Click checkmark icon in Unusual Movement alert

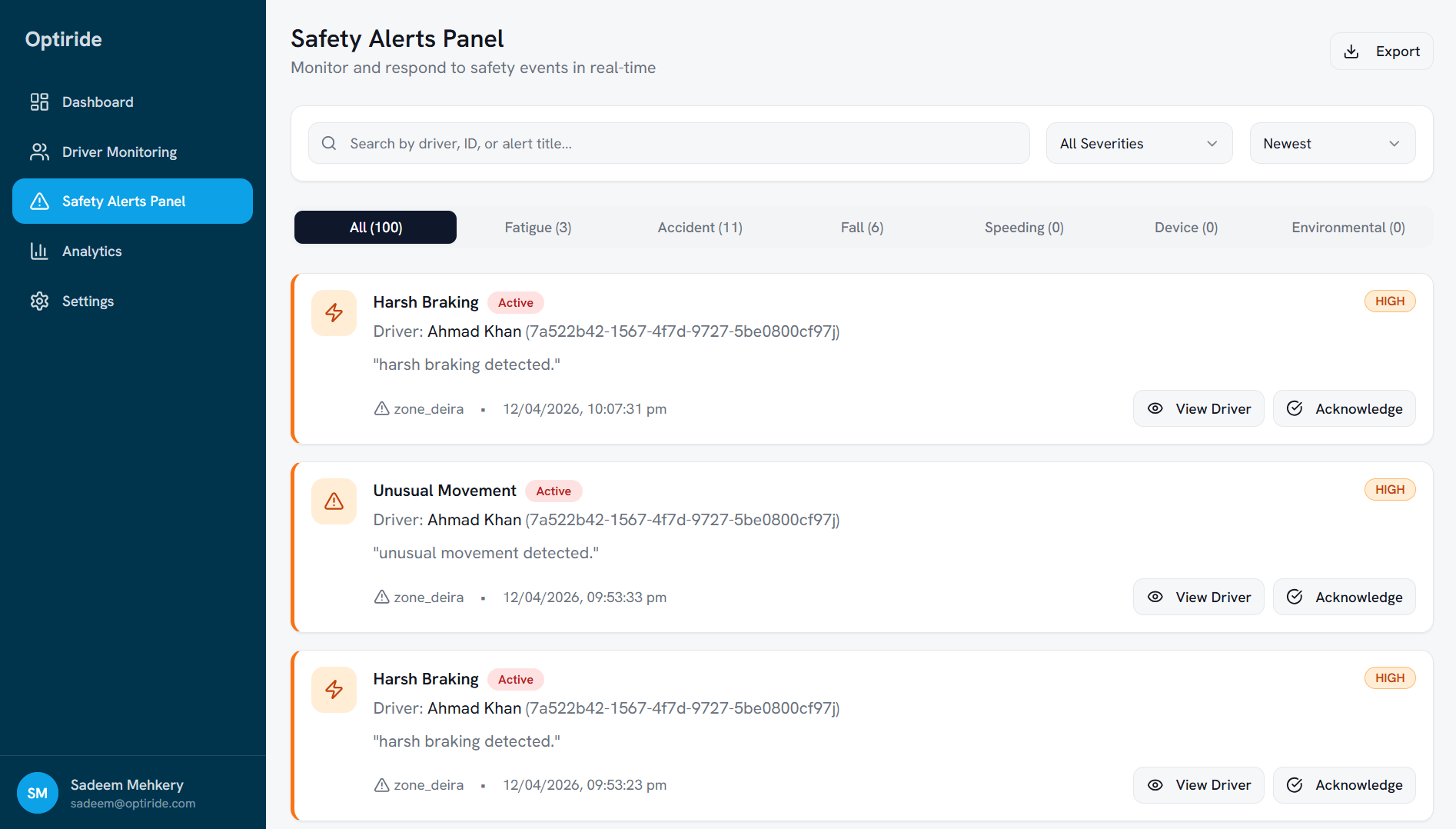[x=1295, y=597]
